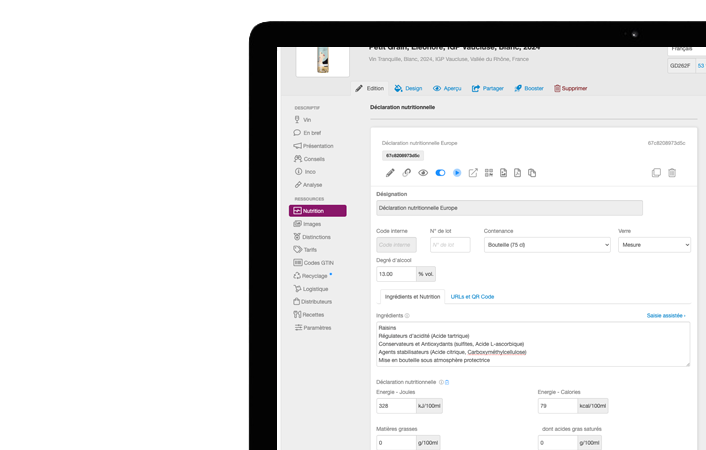Click the acides gras saturés field

(x=558, y=443)
